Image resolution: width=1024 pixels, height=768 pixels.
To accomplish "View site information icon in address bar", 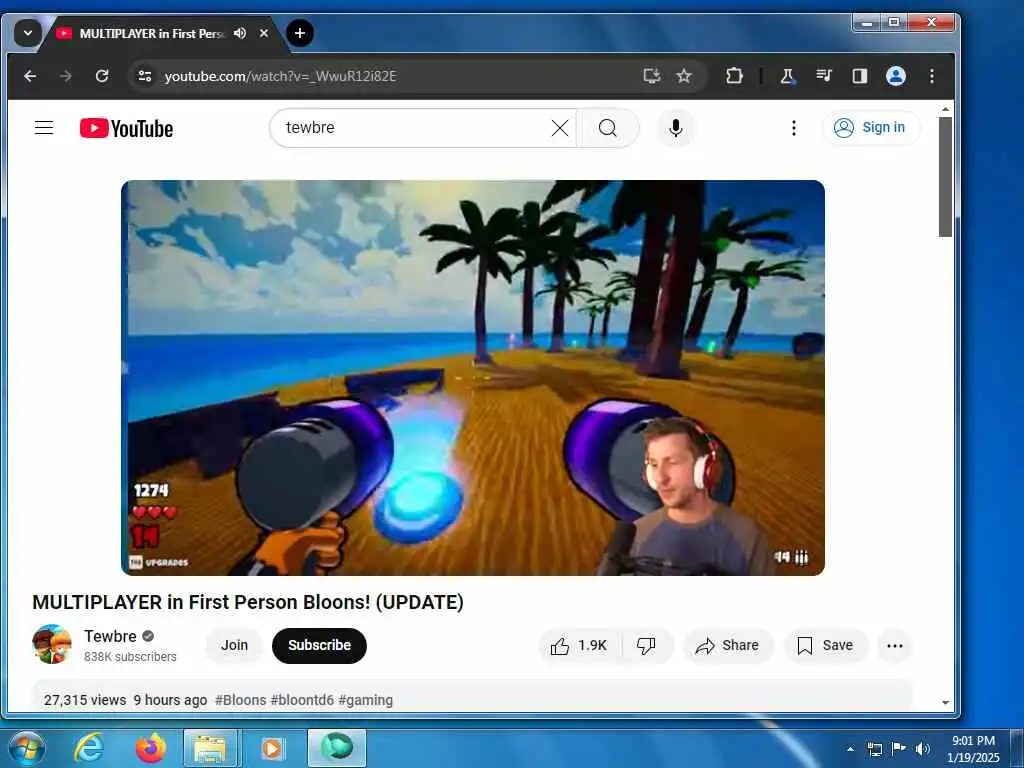I will [144, 76].
